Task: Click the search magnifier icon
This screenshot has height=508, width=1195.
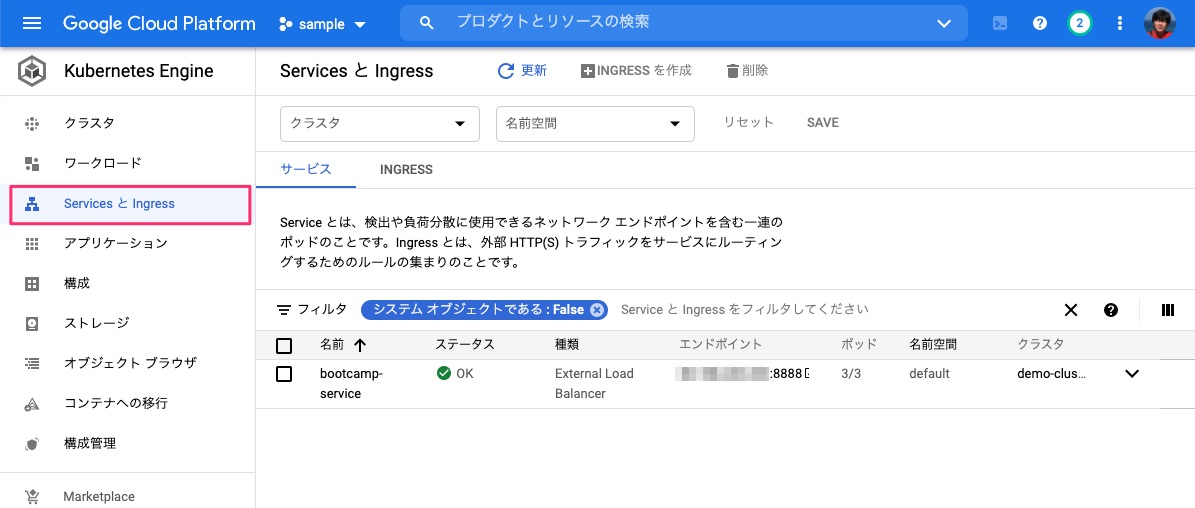Action: click(427, 23)
